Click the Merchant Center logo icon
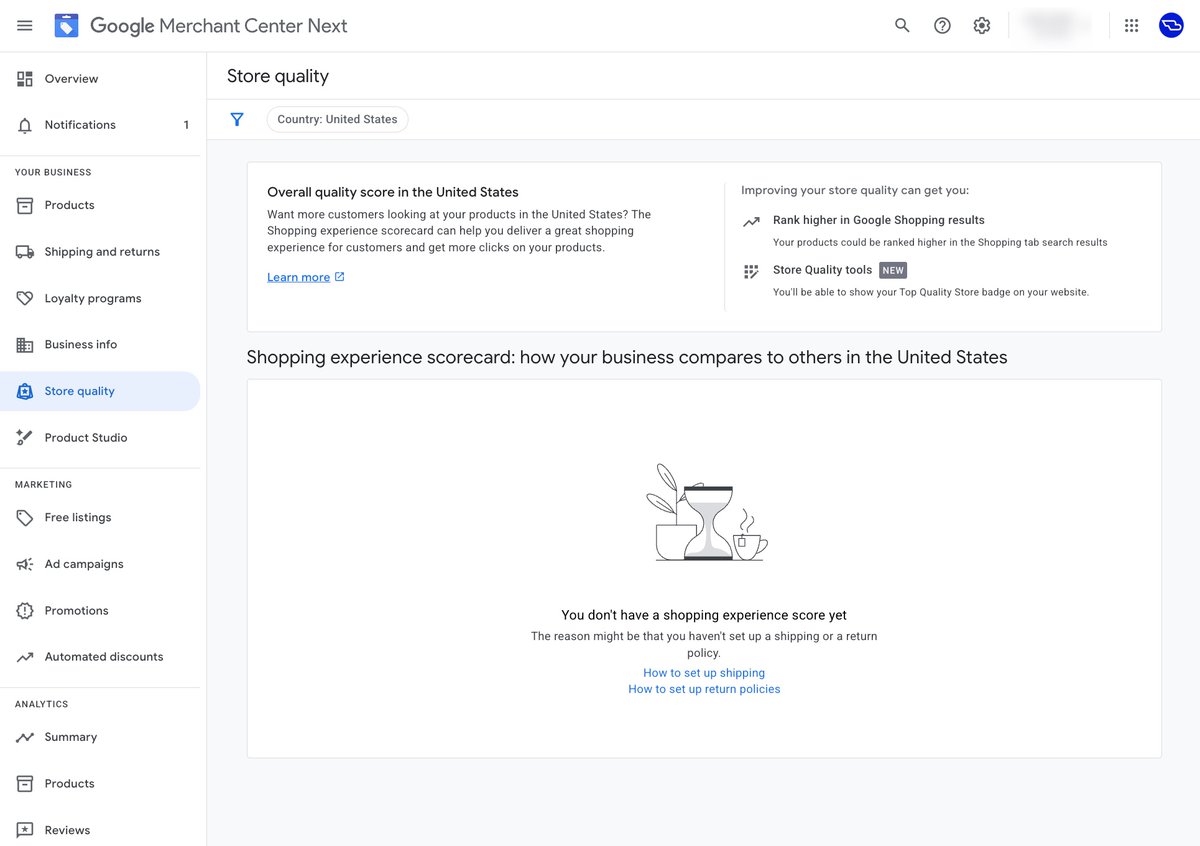Image resolution: width=1200 pixels, height=846 pixels. coord(66,26)
